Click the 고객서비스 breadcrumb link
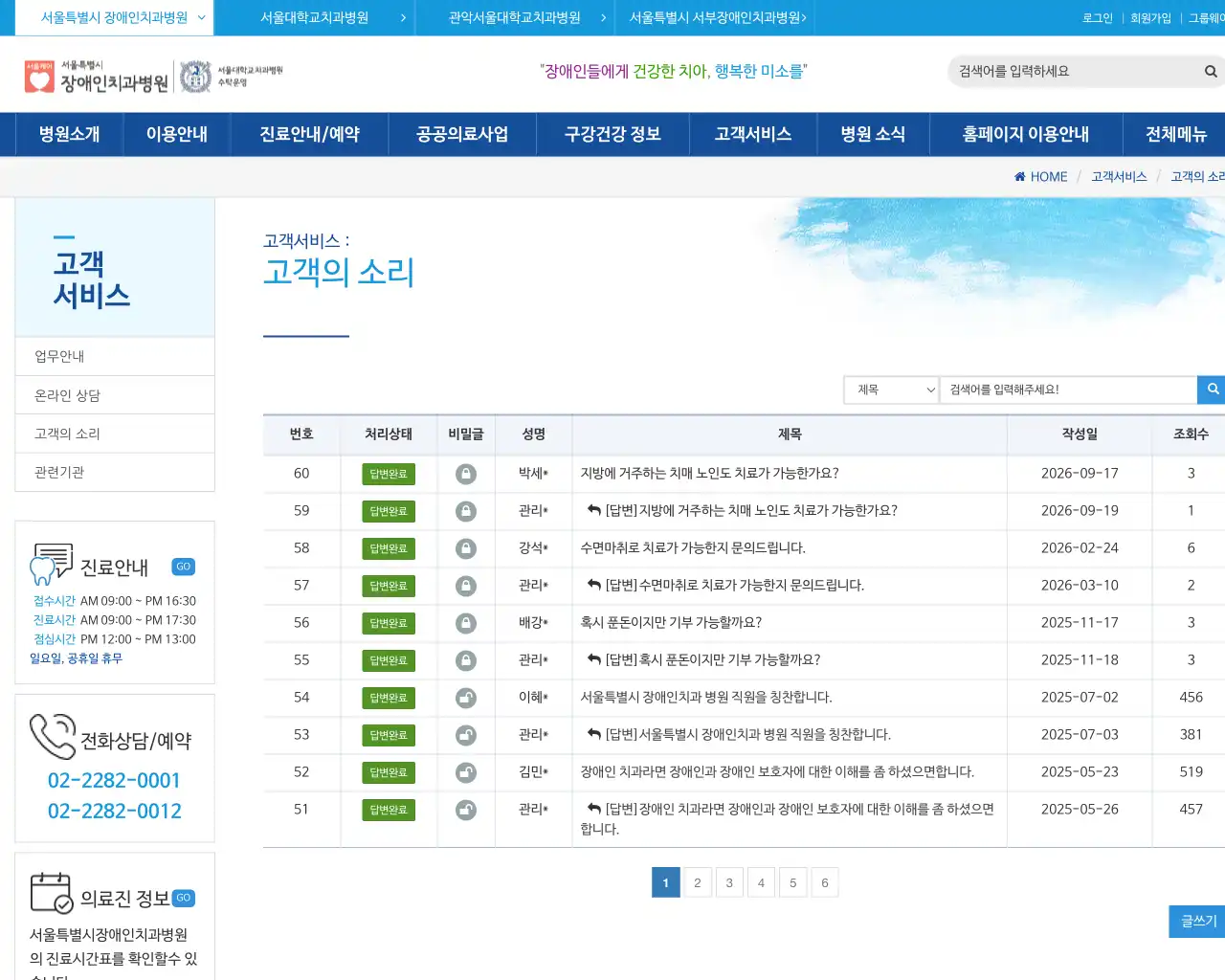Viewport: 1225px width, 980px height. tap(1119, 176)
